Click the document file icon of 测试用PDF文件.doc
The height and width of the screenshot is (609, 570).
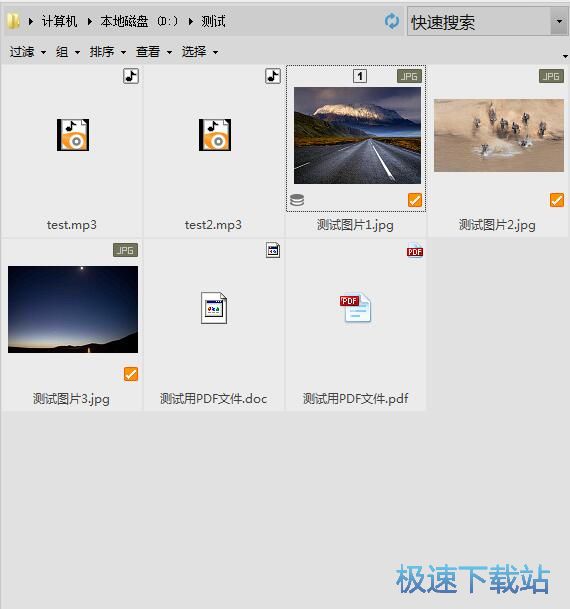pos(214,308)
